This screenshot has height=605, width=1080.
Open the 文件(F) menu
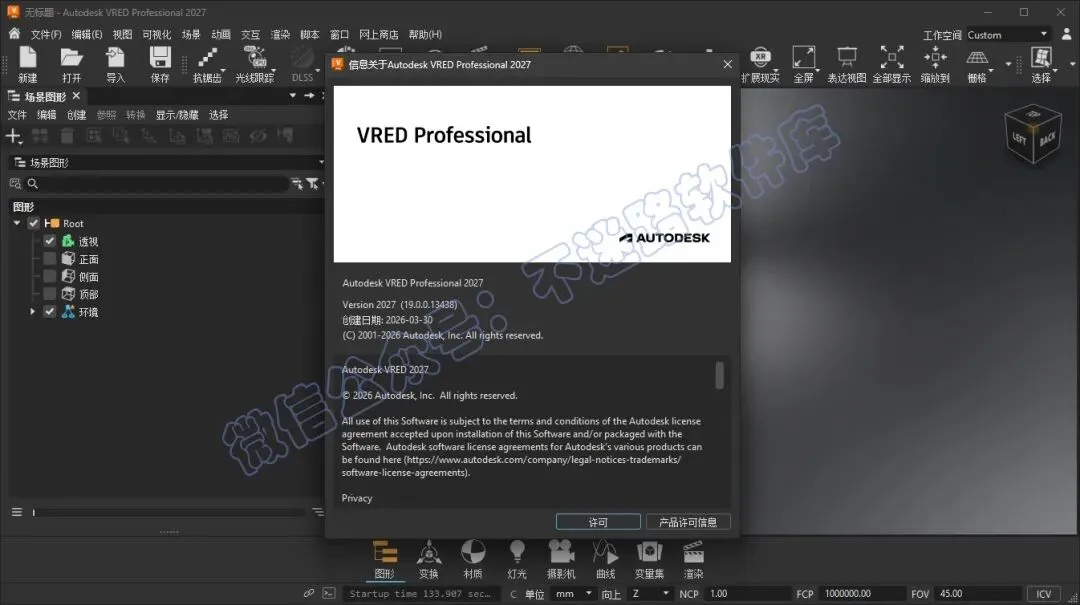pos(46,34)
